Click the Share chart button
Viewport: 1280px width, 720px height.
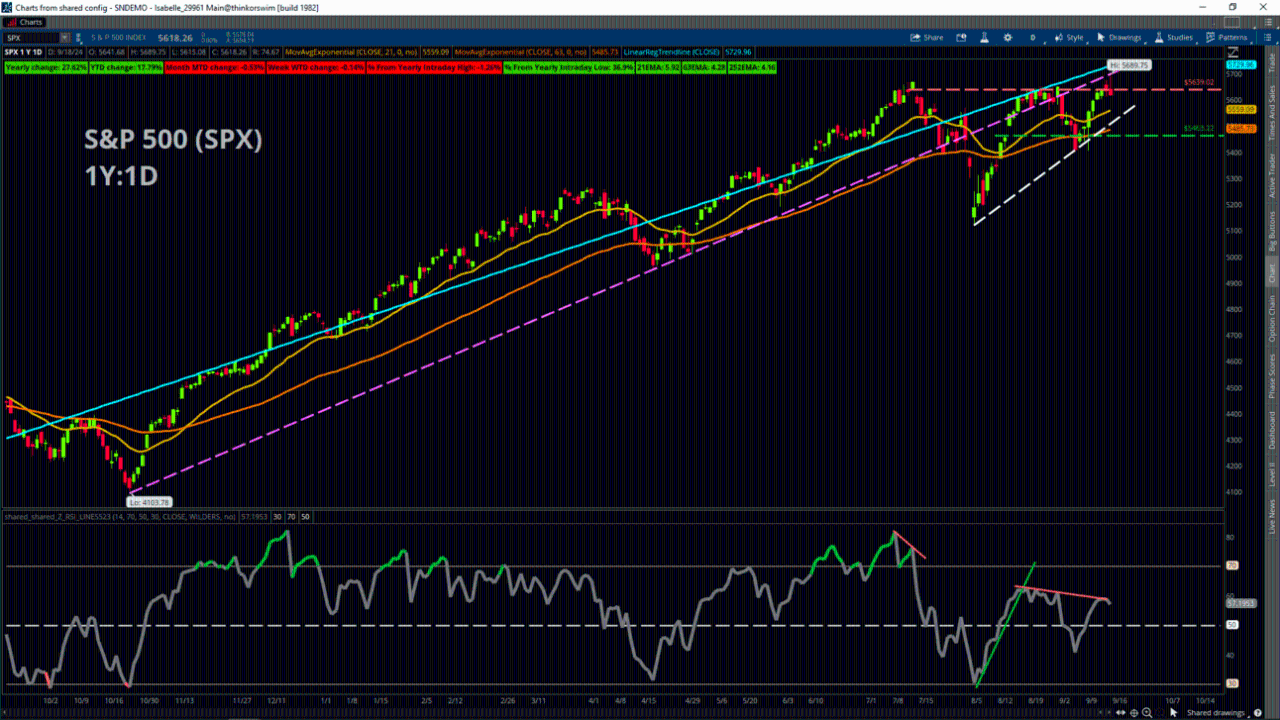(x=926, y=37)
